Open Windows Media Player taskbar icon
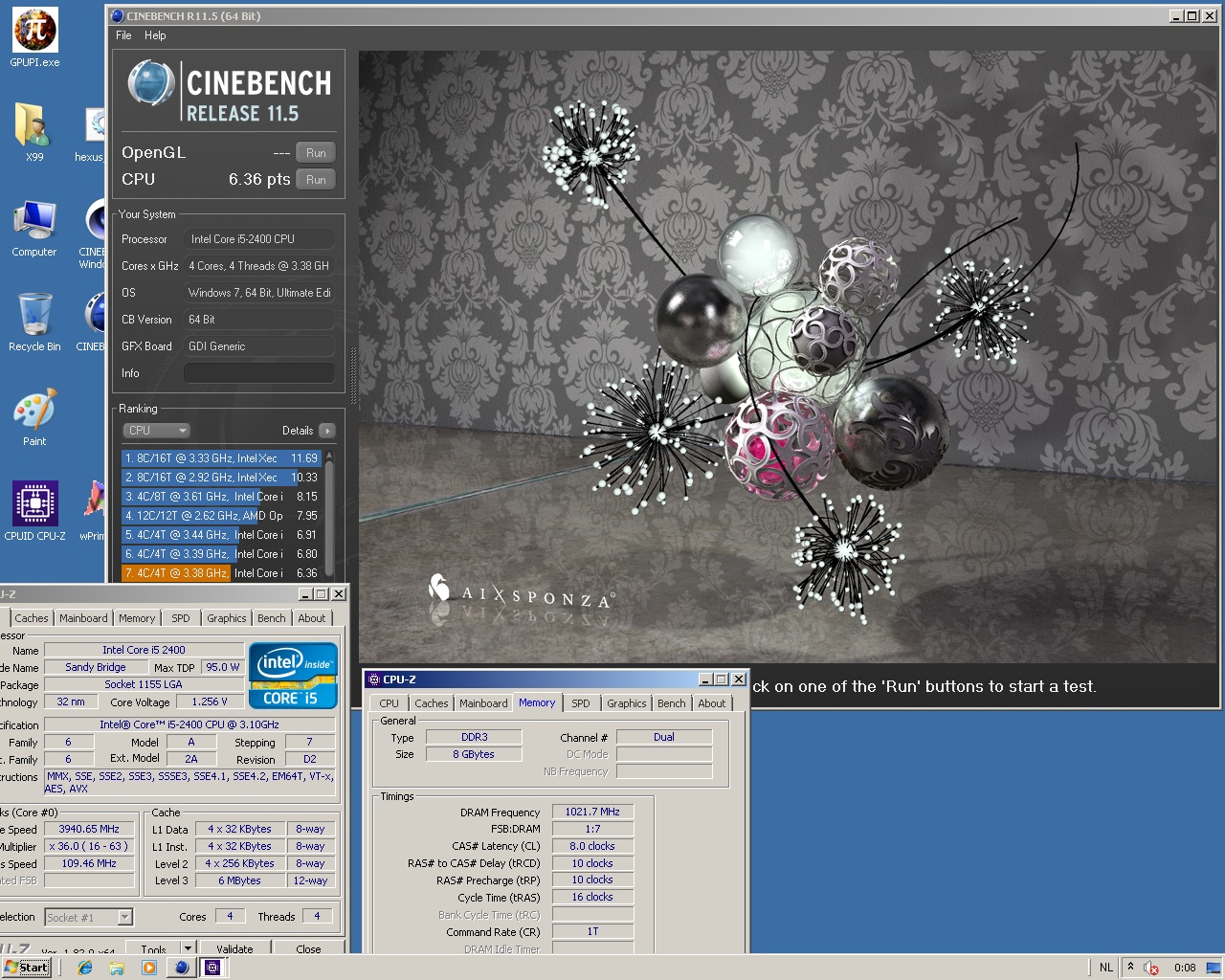 [x=148, y=968]
